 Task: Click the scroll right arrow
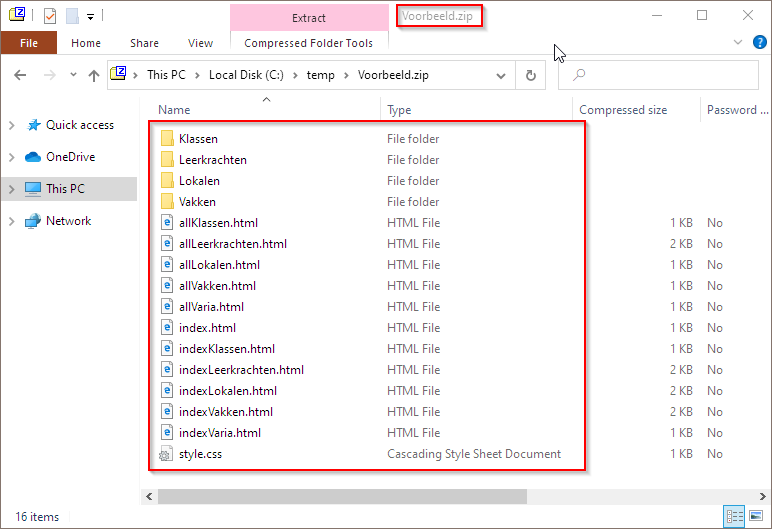[762, 496]
